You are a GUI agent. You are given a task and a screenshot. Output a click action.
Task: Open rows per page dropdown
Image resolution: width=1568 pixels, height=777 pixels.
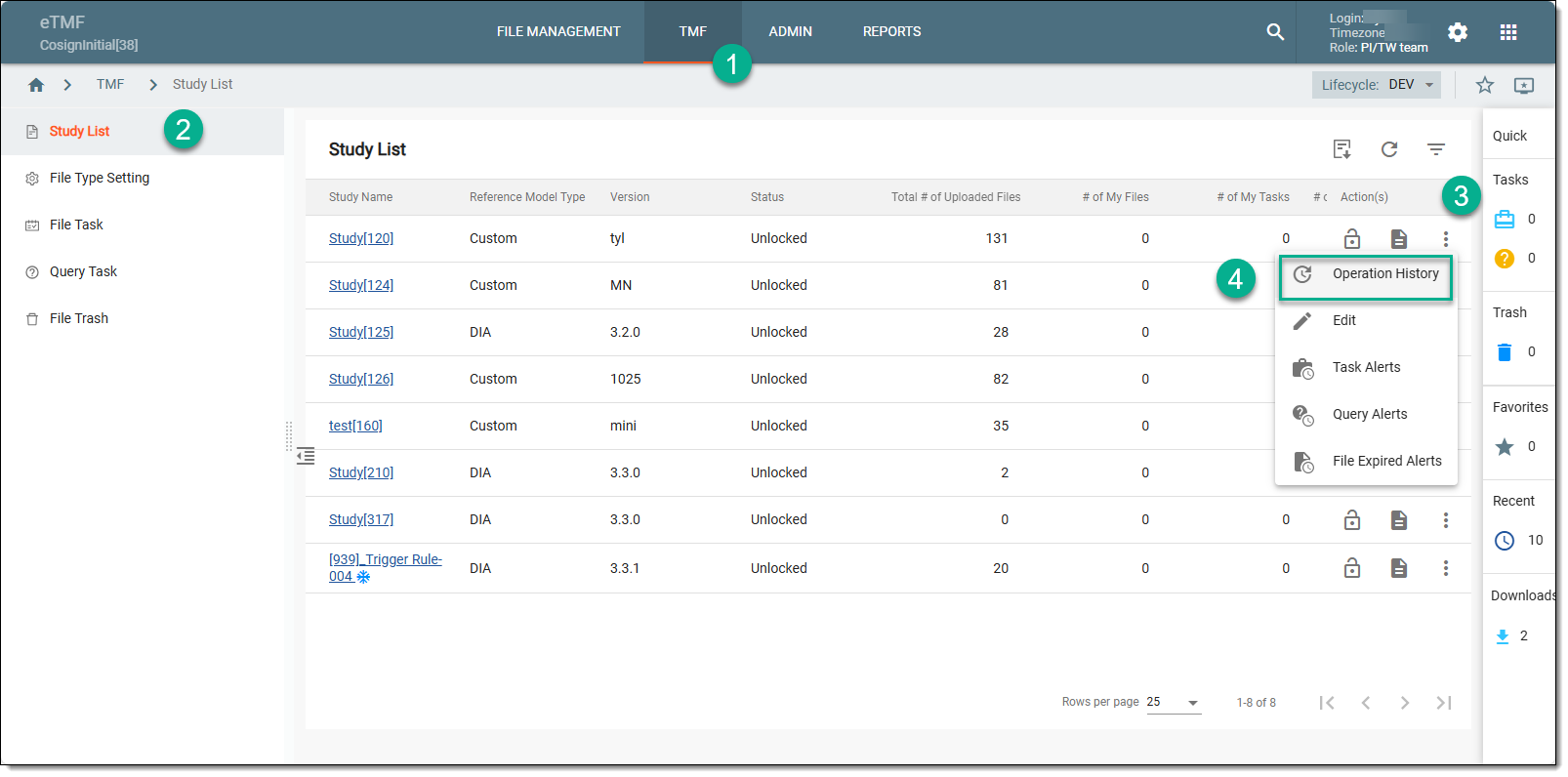1174,703
